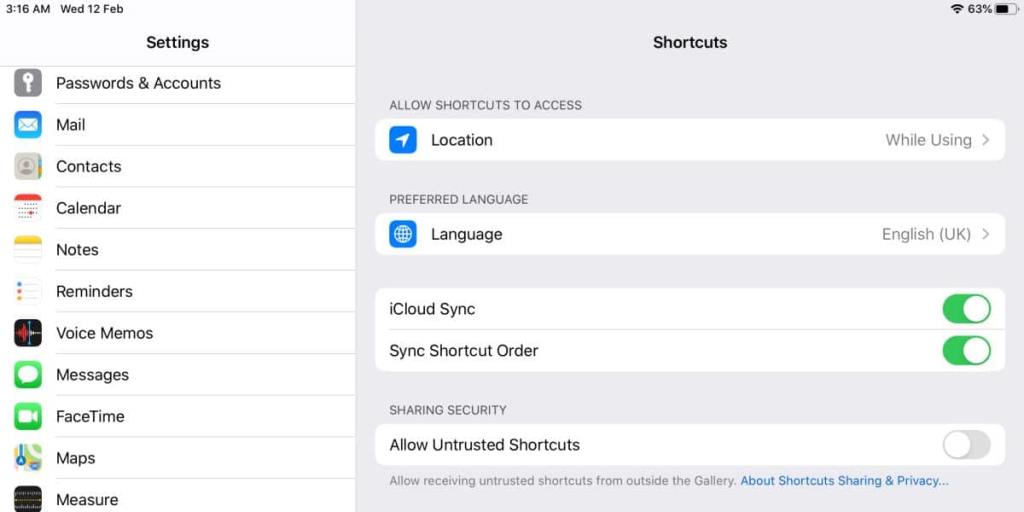Enable Allow Untrusted Shortcuts switch
The width and height of the screenshot is (1024, 512).
point(966,445)
